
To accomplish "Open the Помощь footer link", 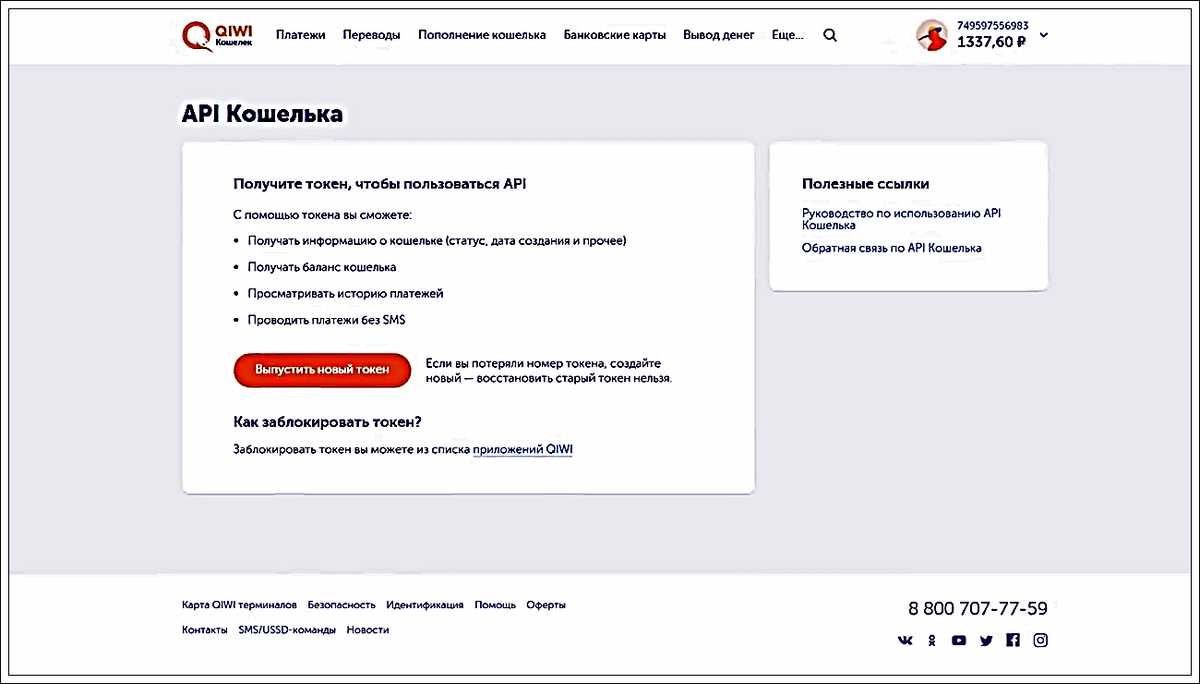I will 495,605.
